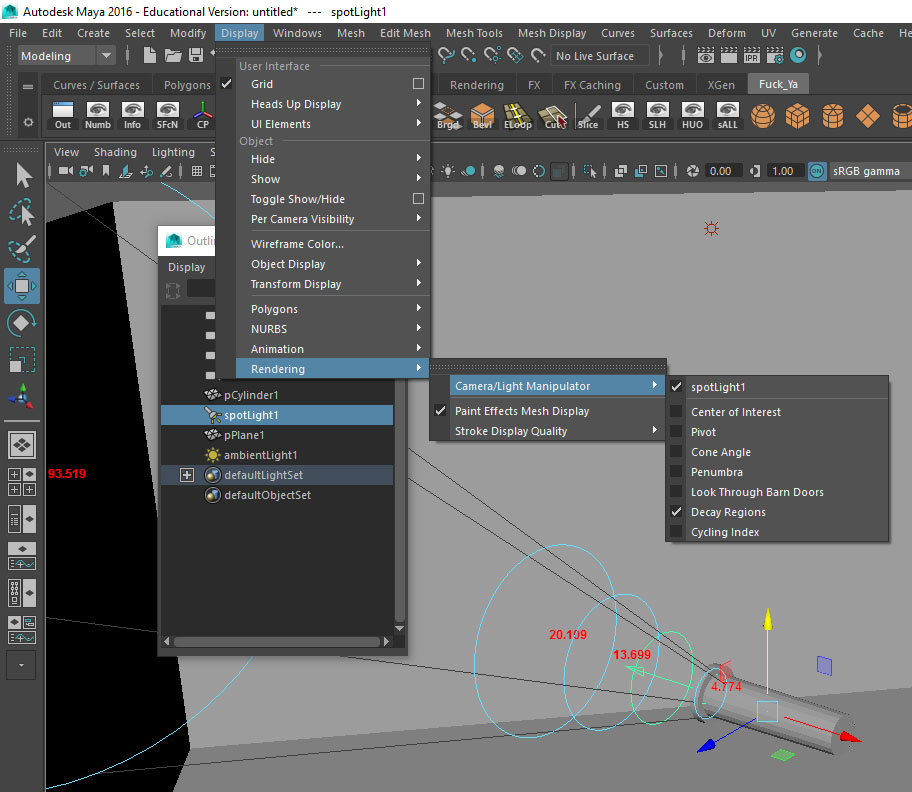The image size is (912, 792).
Task: Click the Open Scene folder icon
Action: (173, 55)
